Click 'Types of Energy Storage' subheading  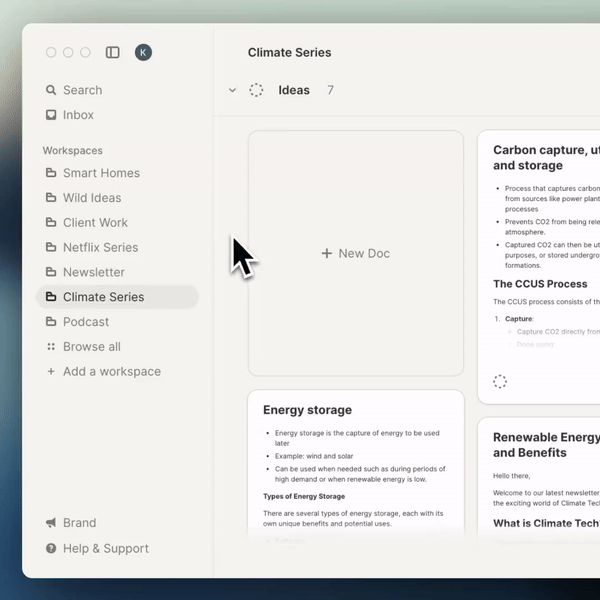(x=304, y=496)
